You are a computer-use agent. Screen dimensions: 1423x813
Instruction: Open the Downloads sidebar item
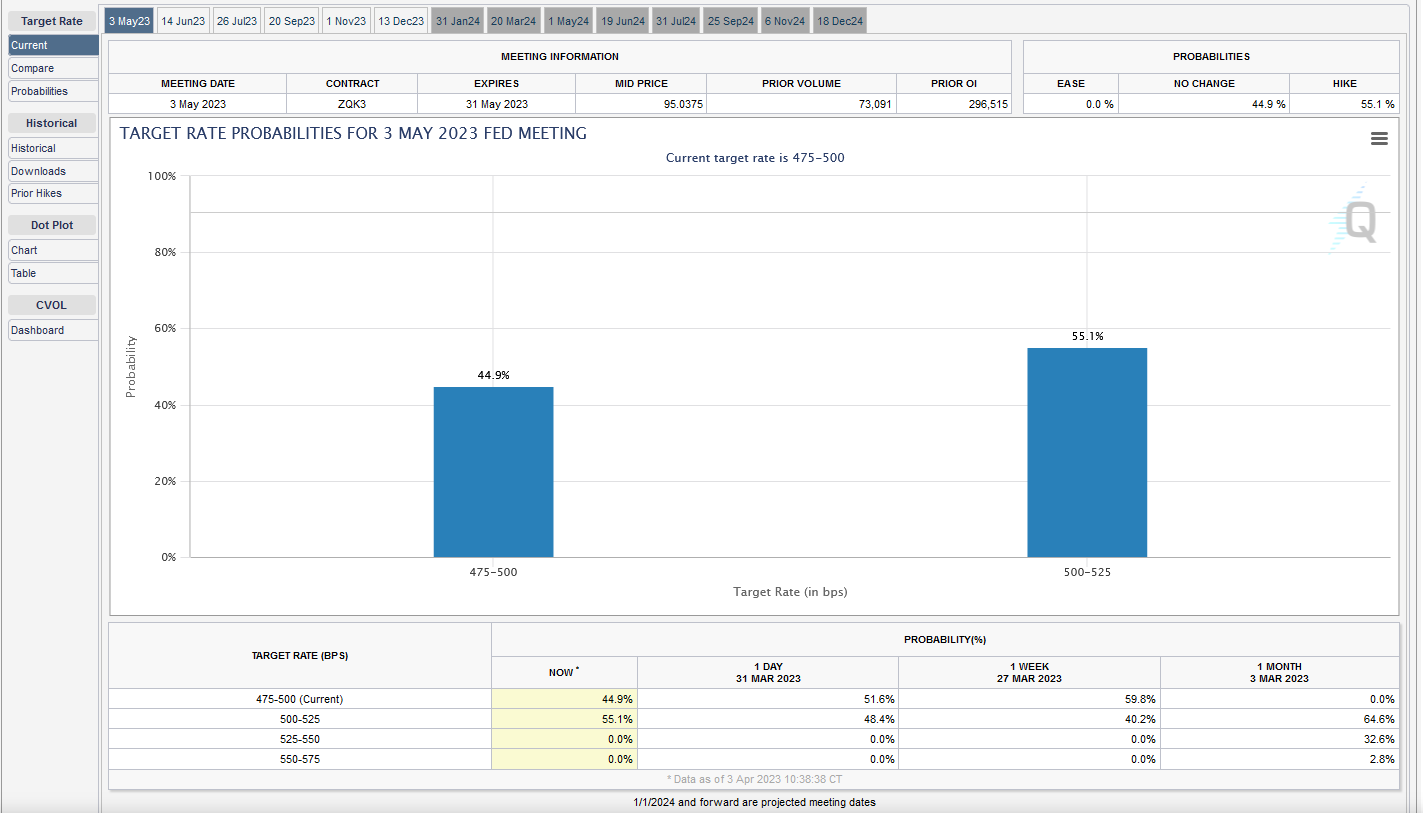(x=53, y=171)
